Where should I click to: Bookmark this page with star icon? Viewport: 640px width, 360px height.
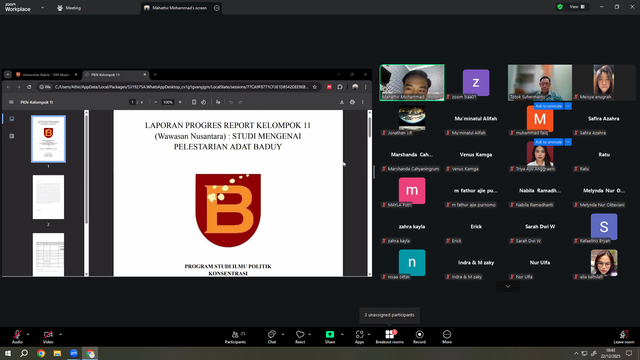(x=315, y=87)
